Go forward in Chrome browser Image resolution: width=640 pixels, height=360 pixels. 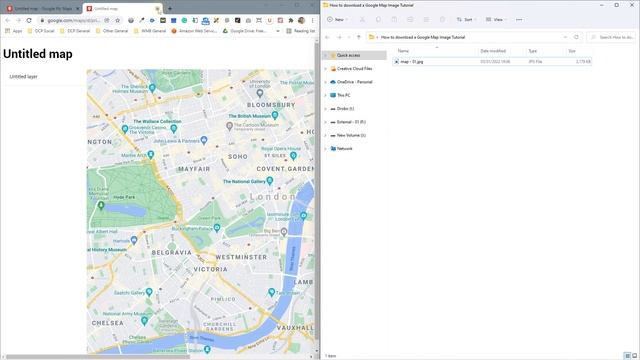(x=18, y=20)
